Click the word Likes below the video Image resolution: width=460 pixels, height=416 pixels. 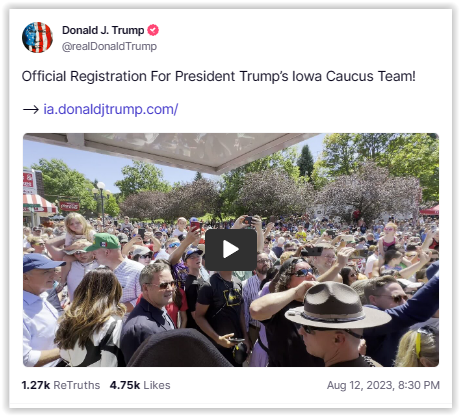point(157,385)
